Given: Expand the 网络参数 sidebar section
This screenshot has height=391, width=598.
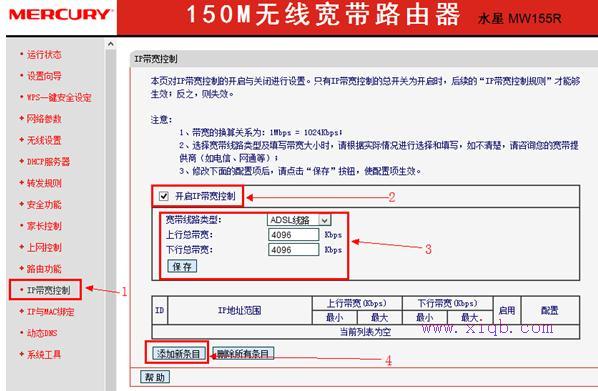Looking at the screenshot, I should (44, 119).
